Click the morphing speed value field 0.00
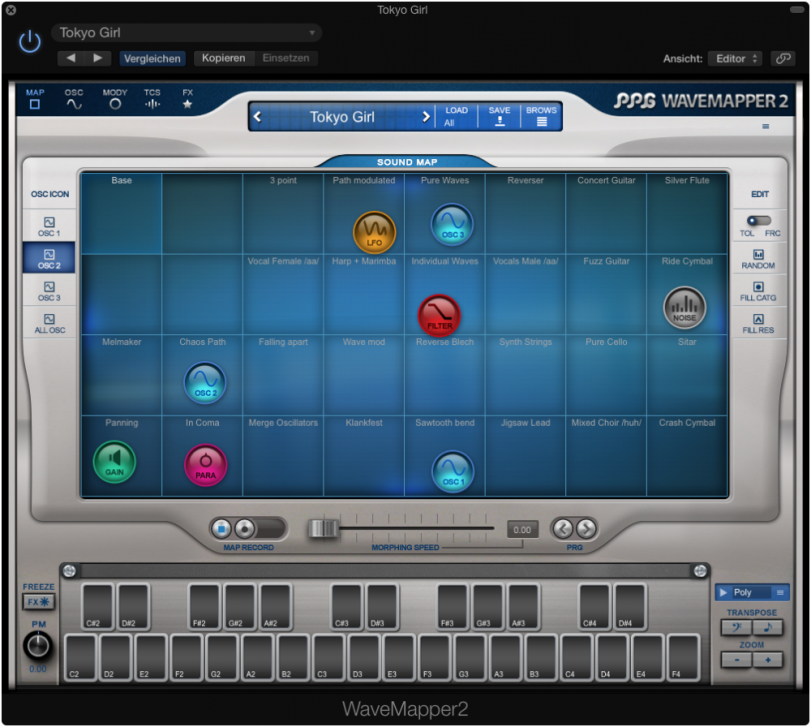 coord(522,529)
